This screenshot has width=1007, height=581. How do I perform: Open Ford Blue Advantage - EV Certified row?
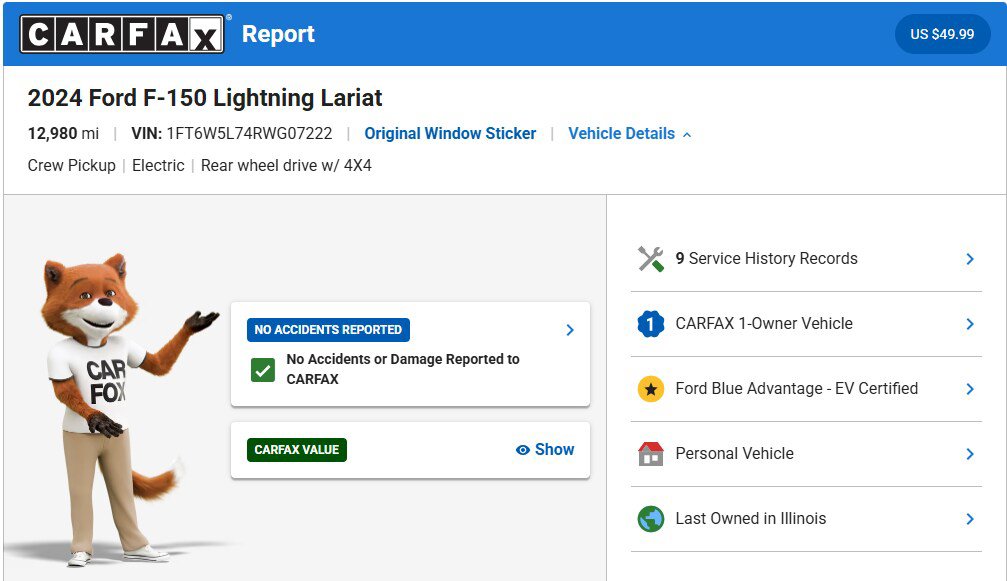click(x=806, y=388)
